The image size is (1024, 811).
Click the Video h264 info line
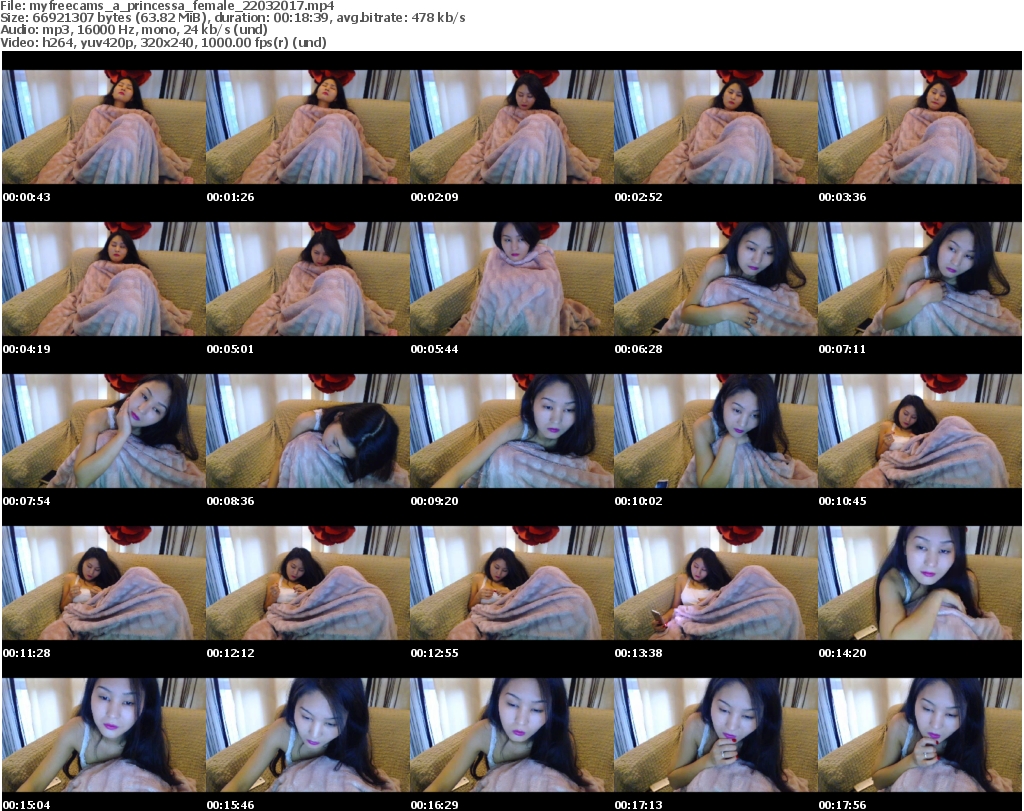point(163,42)
